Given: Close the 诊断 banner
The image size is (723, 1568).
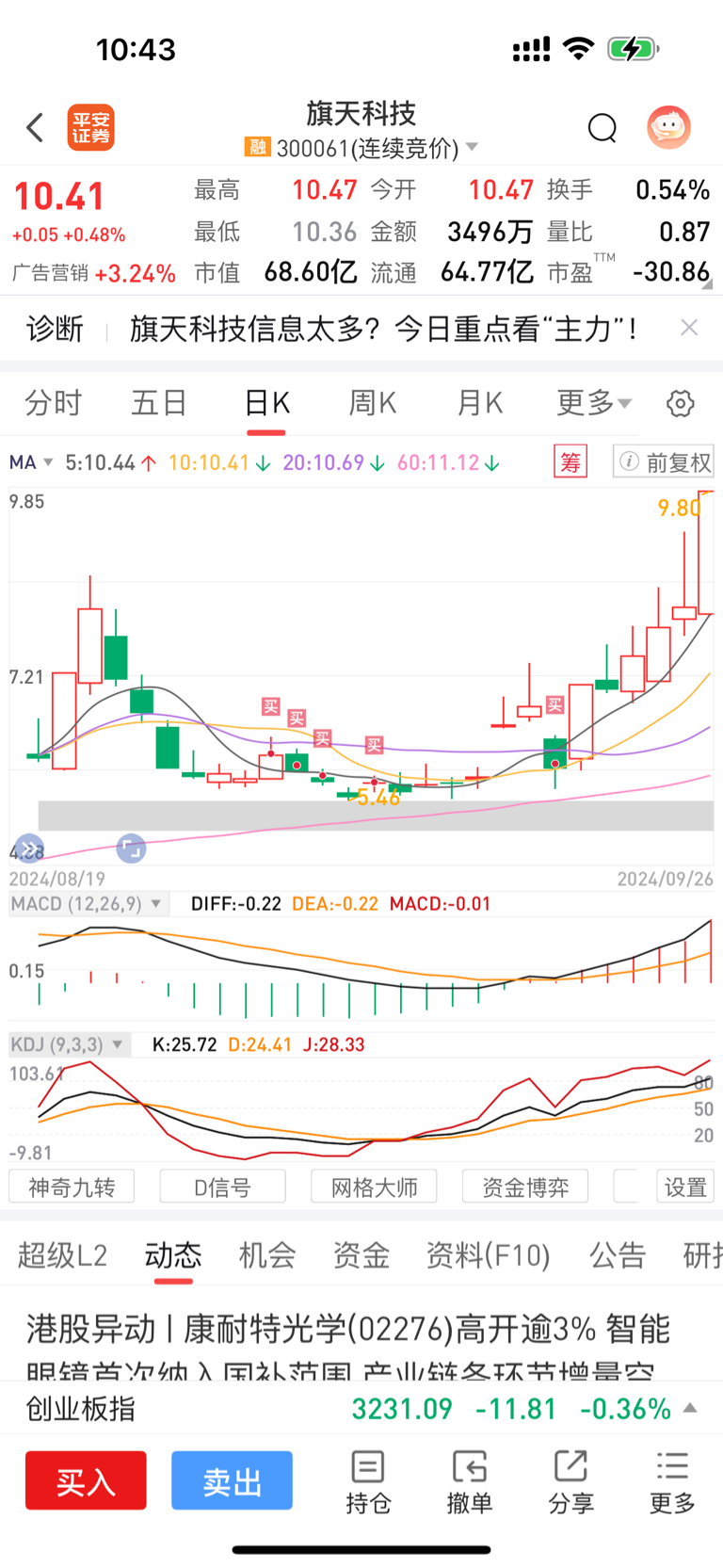Looking at the screenshot, I should click(x=689, y=327).
